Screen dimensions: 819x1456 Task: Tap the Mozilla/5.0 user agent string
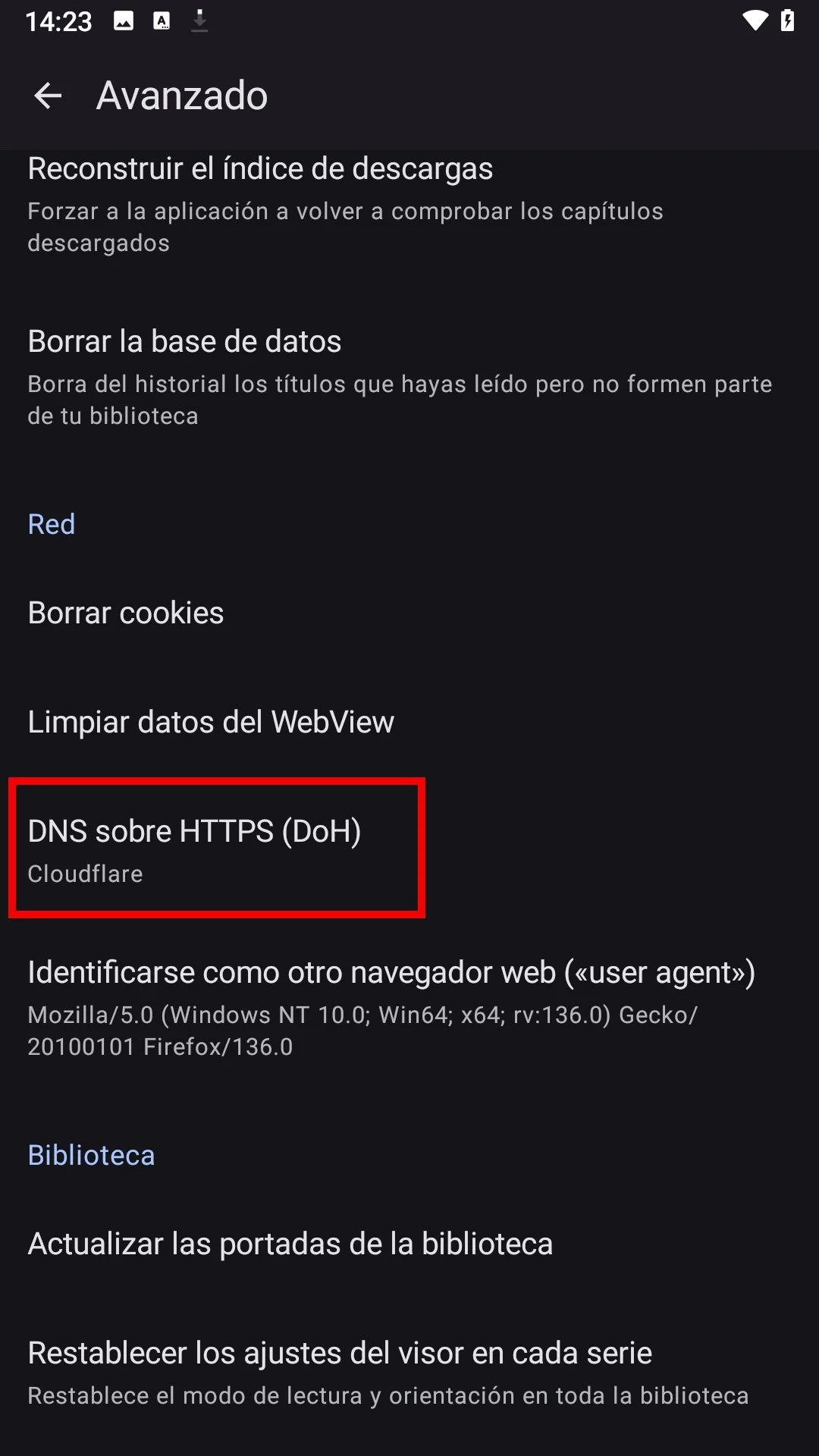click(362, 1031)
